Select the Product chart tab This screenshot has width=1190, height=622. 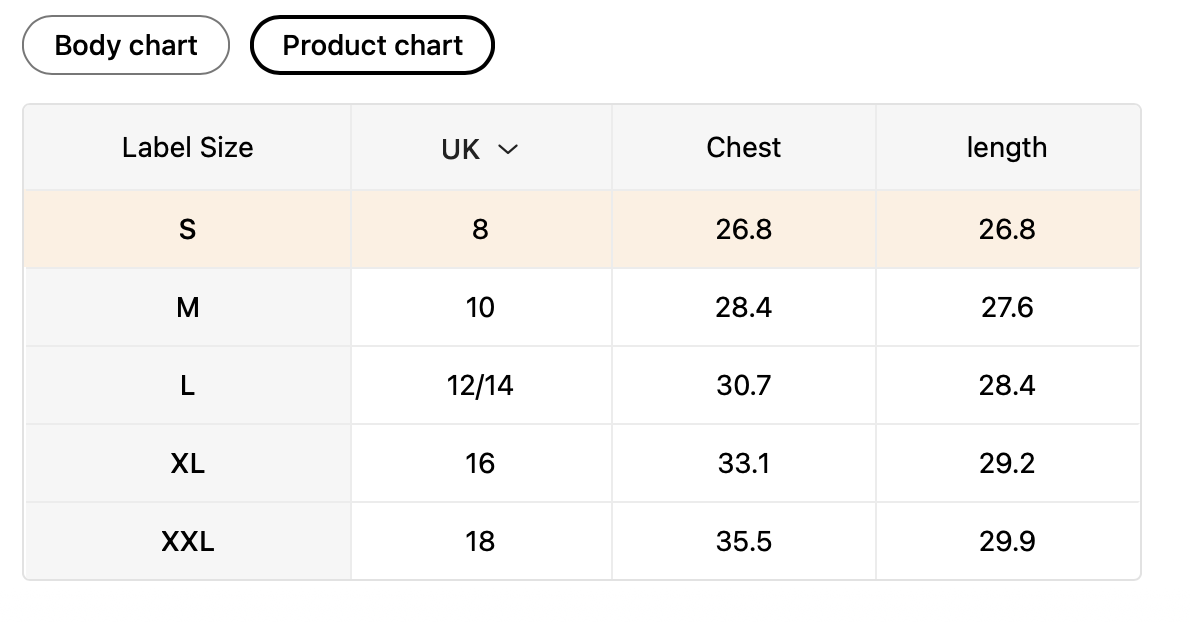(x=372, y=45)
